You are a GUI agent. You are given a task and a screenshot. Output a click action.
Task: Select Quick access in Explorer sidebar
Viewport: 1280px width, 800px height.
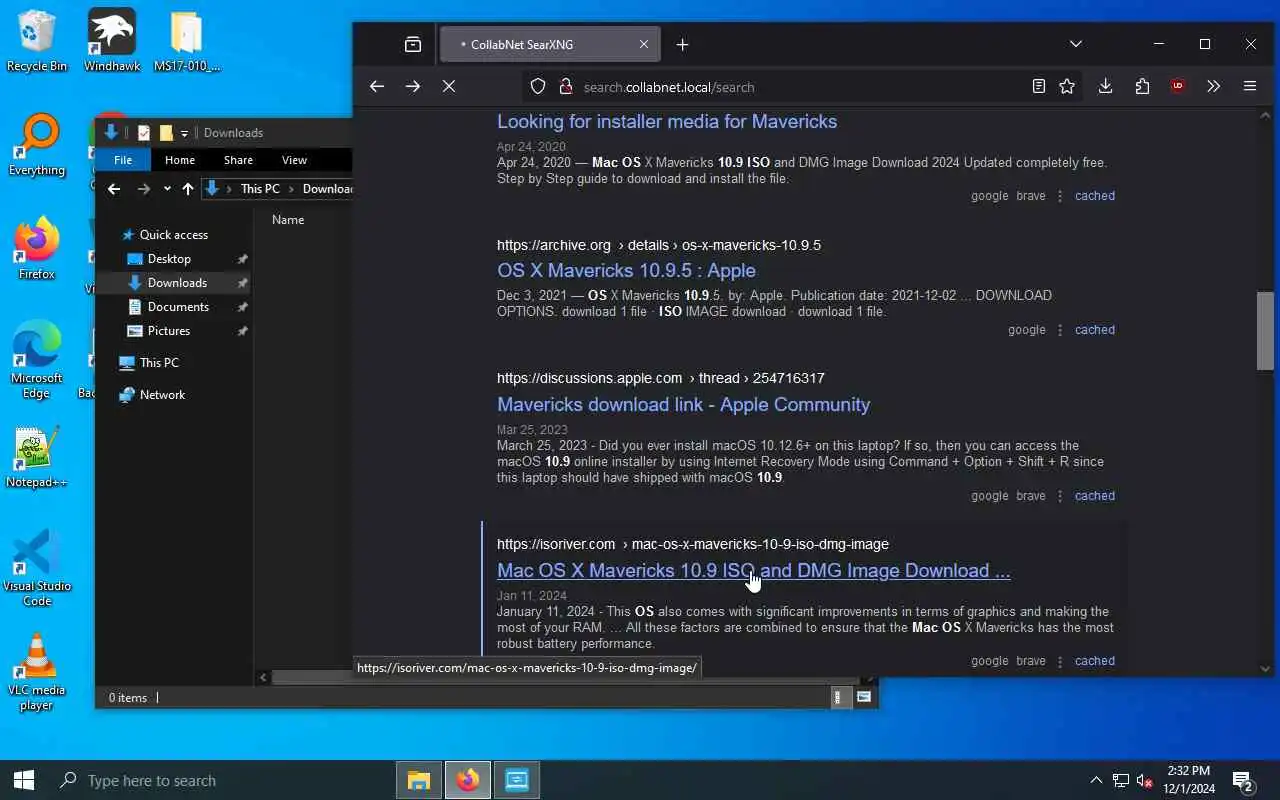coord(174,235)
